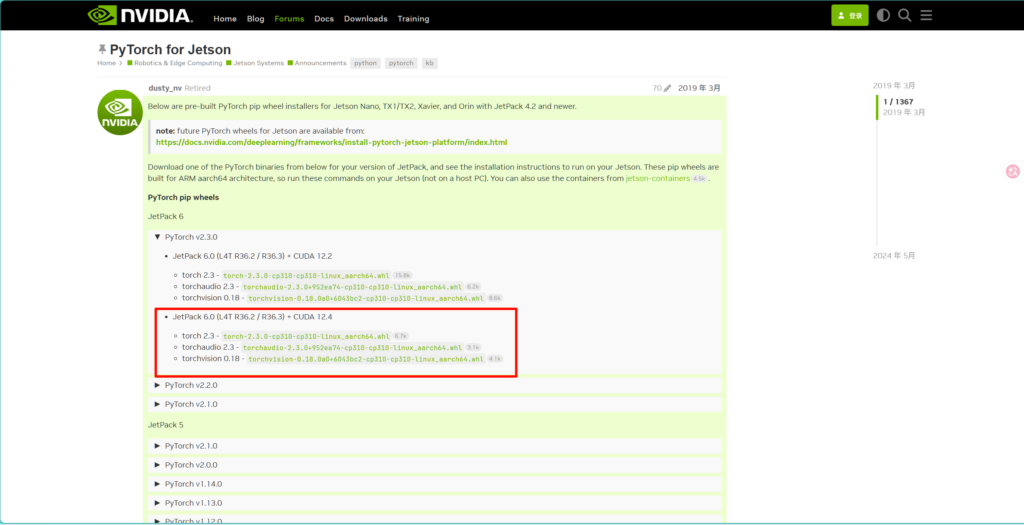
Task: Expand PyTorch v2.1.0 under JetPack 6
Action: tap(185, 404)
